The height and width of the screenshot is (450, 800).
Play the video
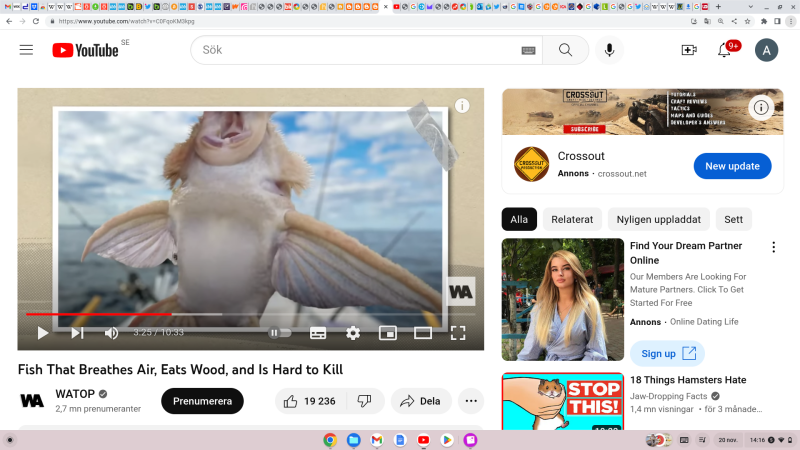click(43, 333)
